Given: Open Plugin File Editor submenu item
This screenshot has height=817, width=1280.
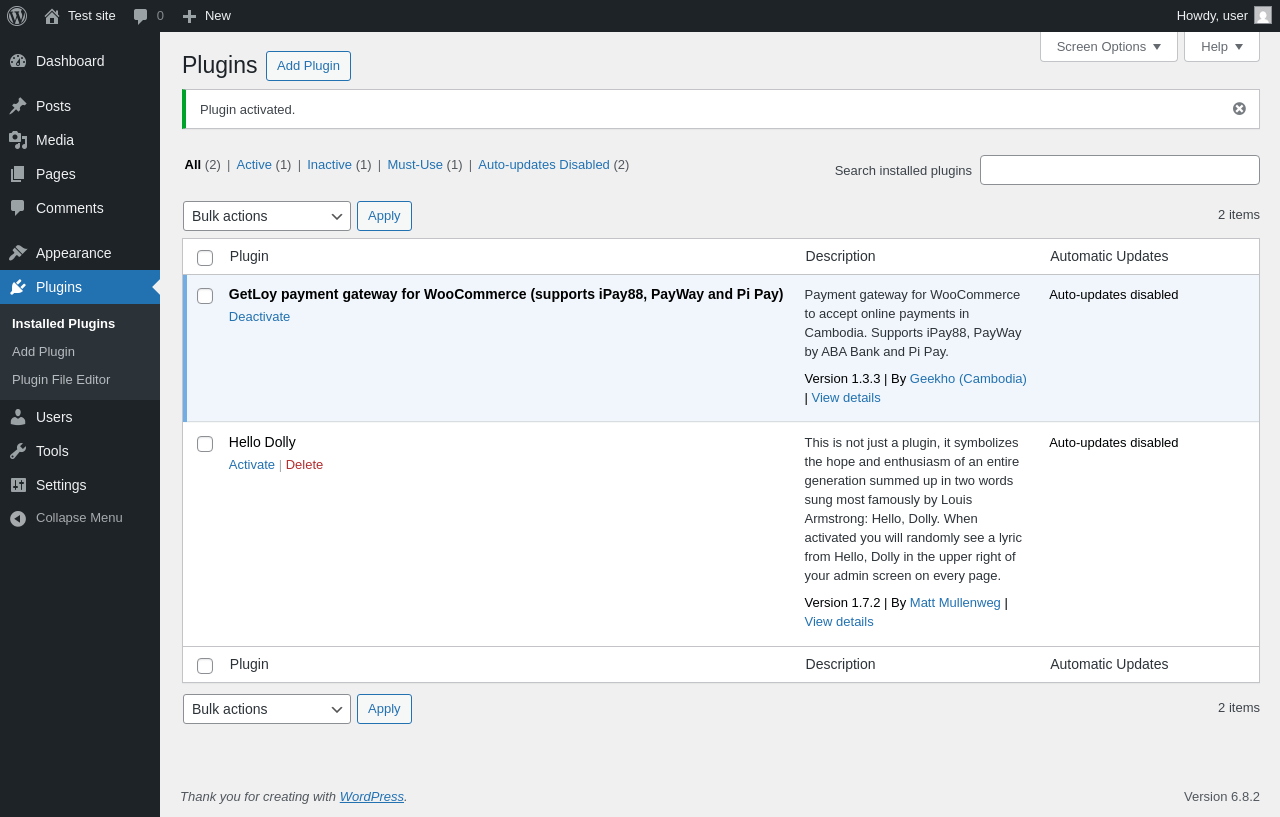Looking at the screenshot, I should click(61, 380).
